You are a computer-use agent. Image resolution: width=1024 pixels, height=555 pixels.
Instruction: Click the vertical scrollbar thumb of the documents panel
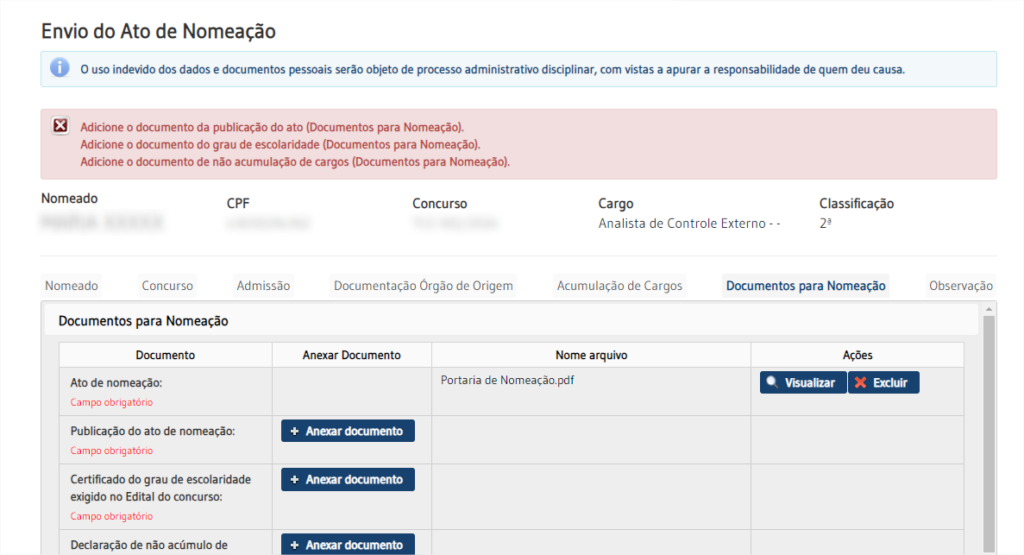[x=989, y=434]
